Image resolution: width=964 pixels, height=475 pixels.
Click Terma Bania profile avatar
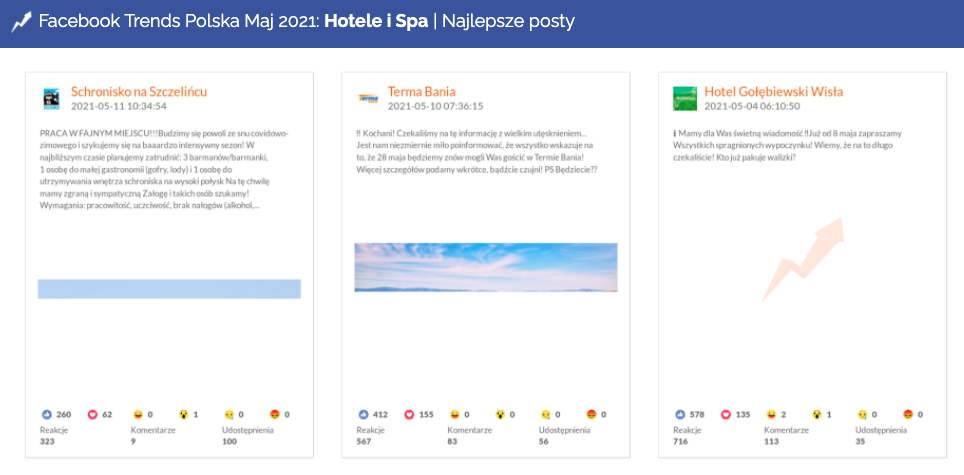coord(369,98)
